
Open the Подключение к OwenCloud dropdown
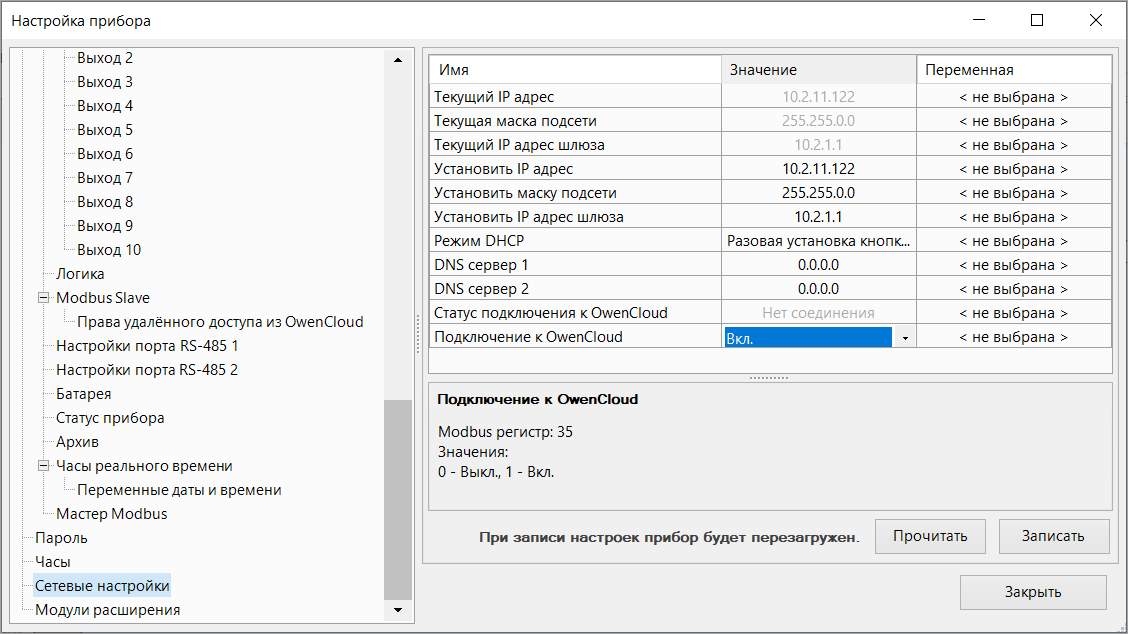click(x=904, y=338)
